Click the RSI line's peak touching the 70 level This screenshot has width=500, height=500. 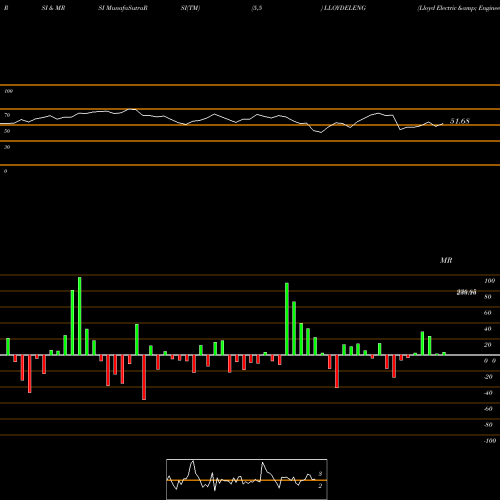(131, 109)
